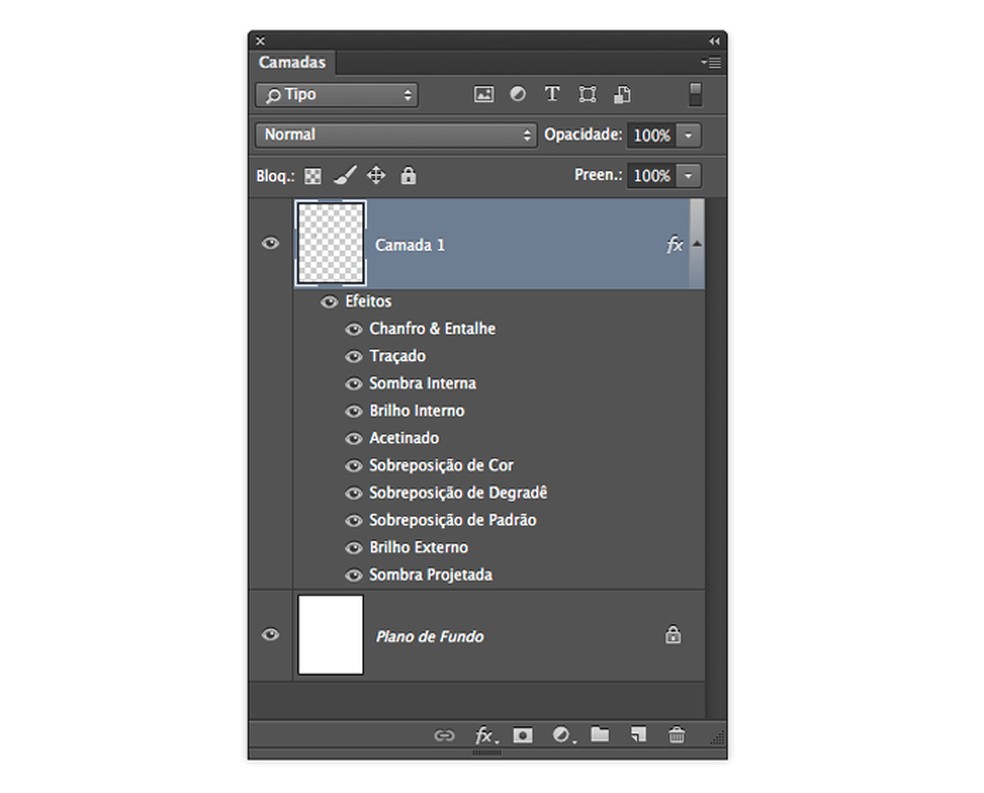Open the Camadas panel options menu
984x793 pixels.
(712, 63)
